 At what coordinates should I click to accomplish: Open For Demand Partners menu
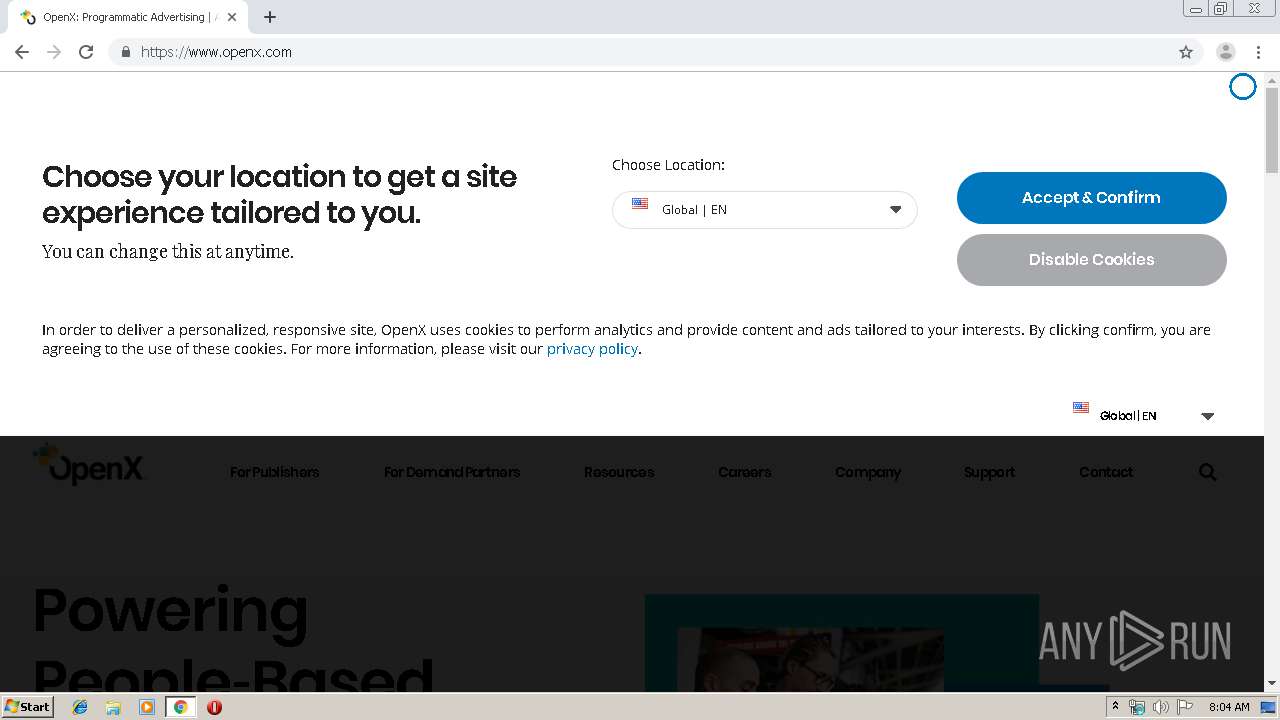[x=452, y=472]
